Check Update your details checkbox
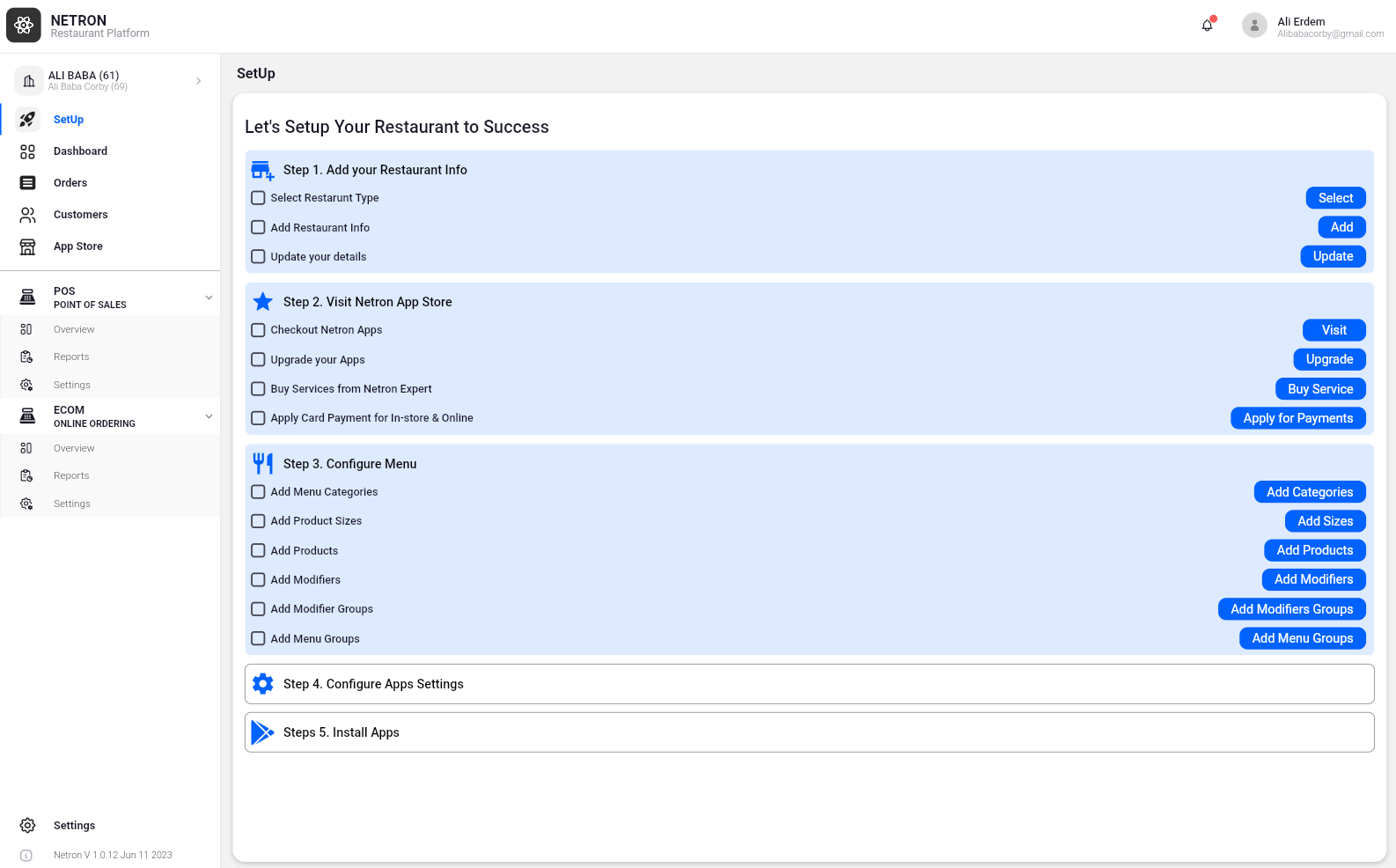1396x868 pixels. [258, 257]
